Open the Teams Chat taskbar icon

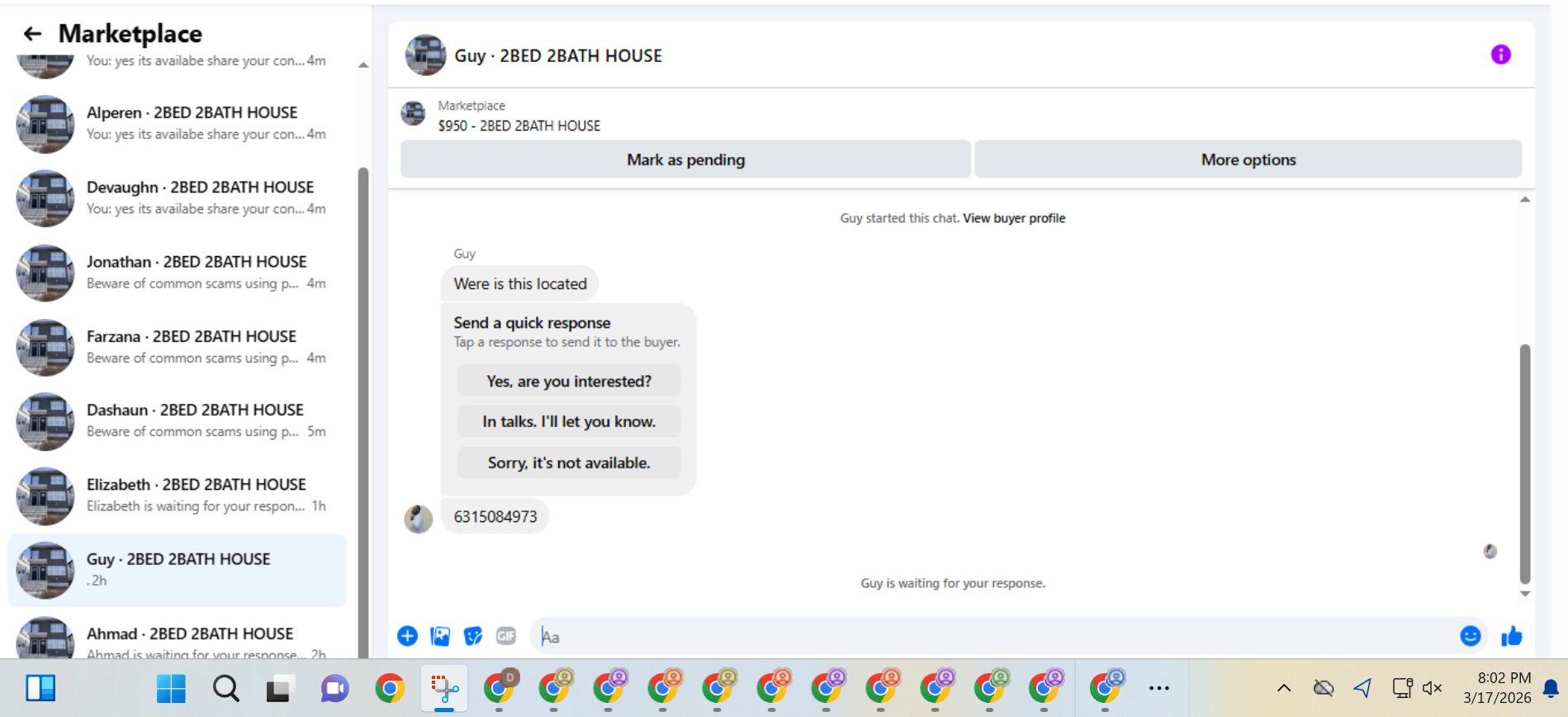[334, 688]
